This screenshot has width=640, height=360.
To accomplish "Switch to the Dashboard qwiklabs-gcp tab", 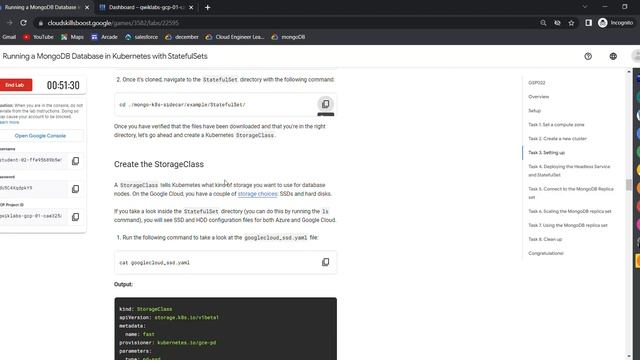I will point(147,7).
